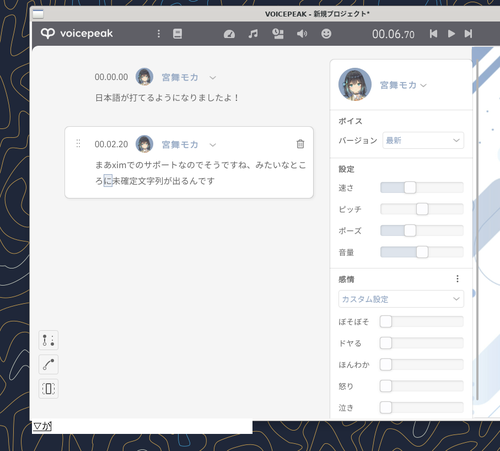This screenshot has width=500, height=451.
Task: Adjust the ピッチ pitch slider
Action: click(422, 209)
